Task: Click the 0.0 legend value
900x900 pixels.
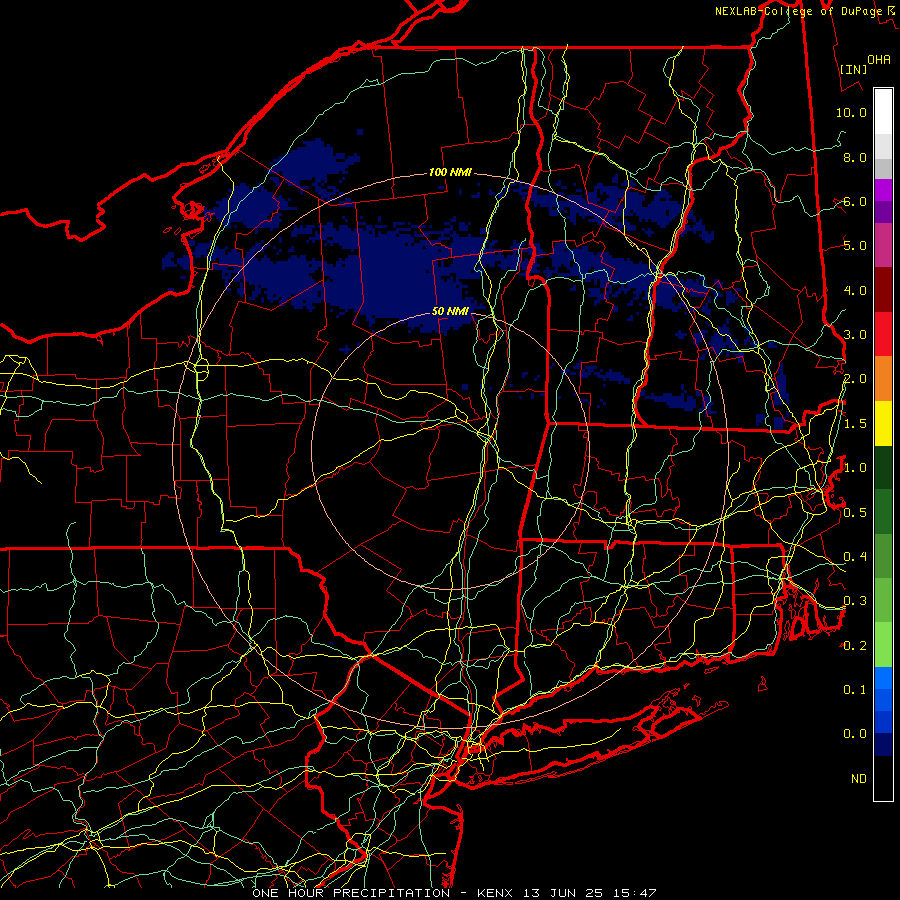Action: click(855, 734)
